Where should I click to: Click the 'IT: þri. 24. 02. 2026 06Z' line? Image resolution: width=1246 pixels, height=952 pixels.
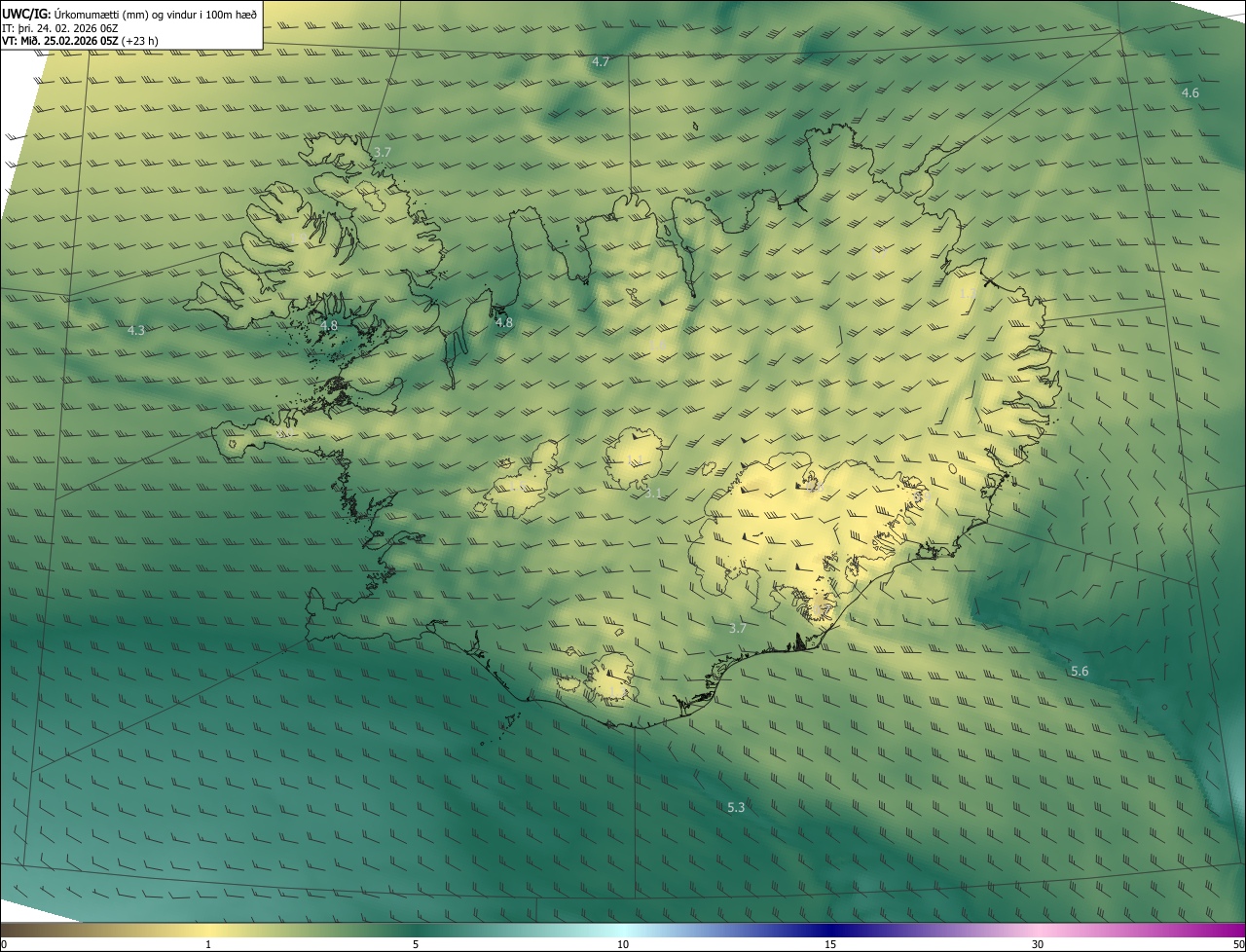pyautogui.click(x=59, y=28)
